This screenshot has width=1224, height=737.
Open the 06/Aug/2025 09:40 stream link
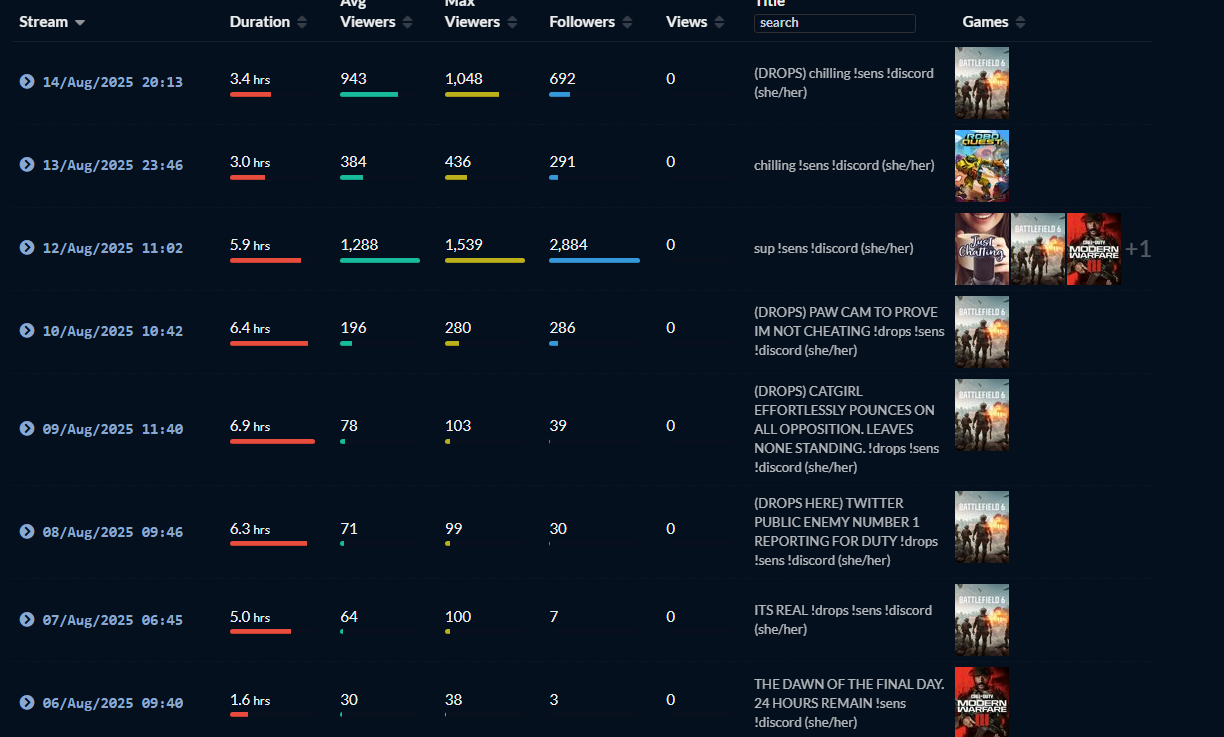pyautogui.click(x=112, y=703)
